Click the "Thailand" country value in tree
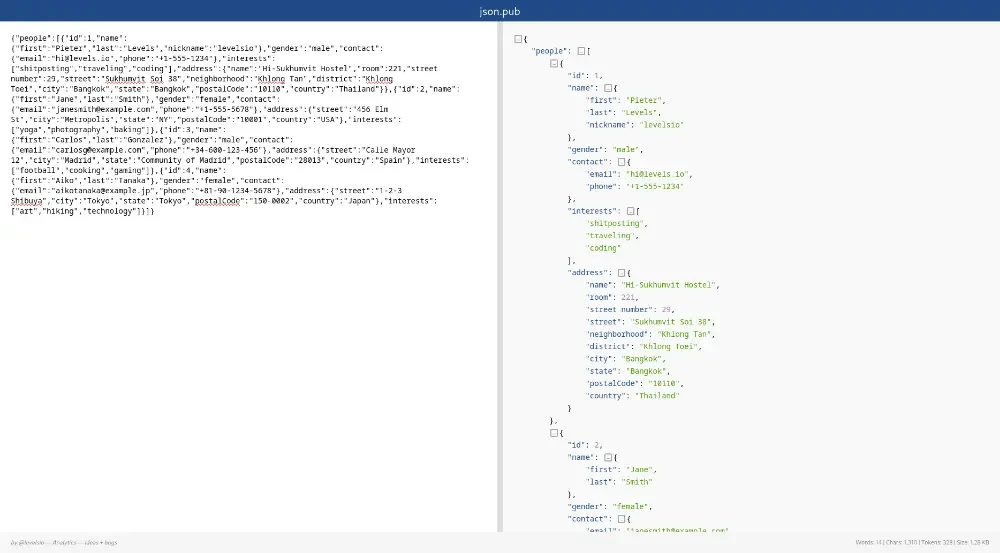1000x553 pixels. [658, 395]
